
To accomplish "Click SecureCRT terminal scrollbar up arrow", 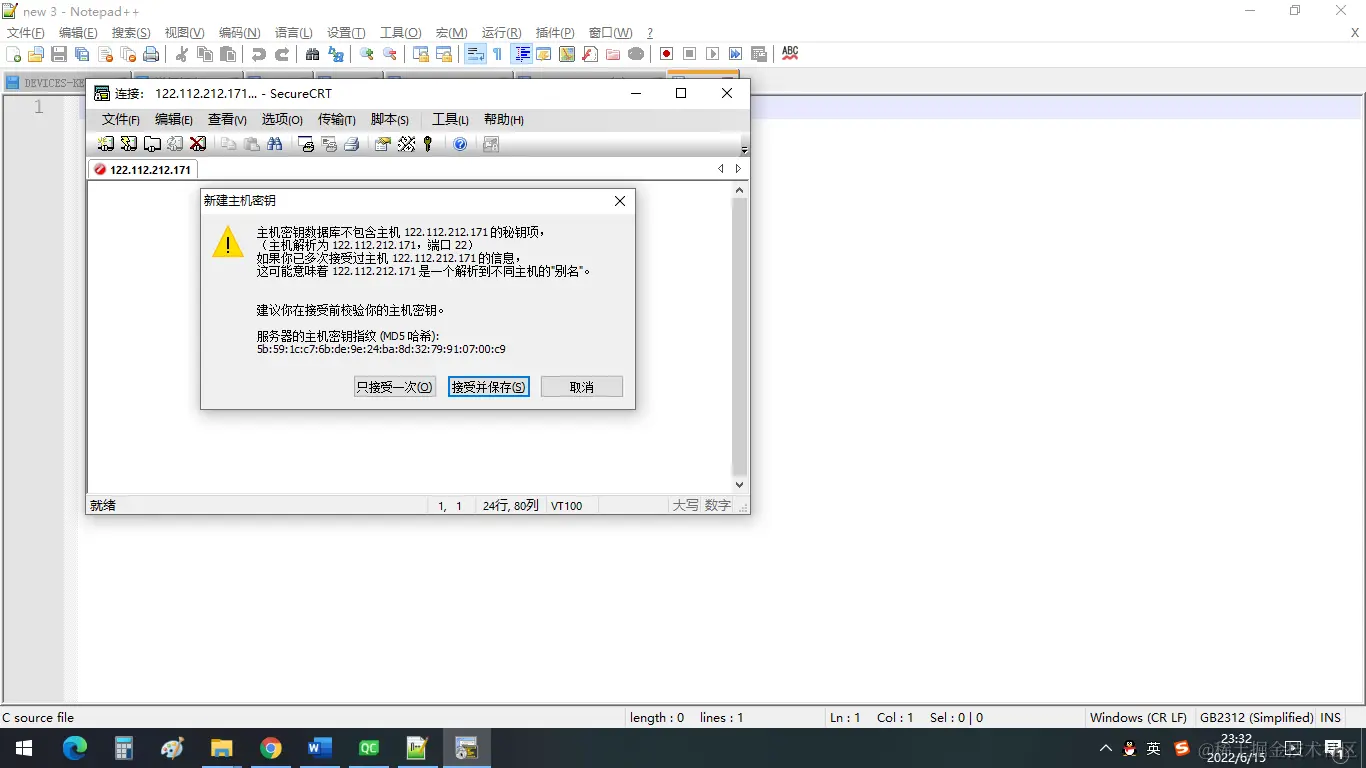I will click(740, 190).
